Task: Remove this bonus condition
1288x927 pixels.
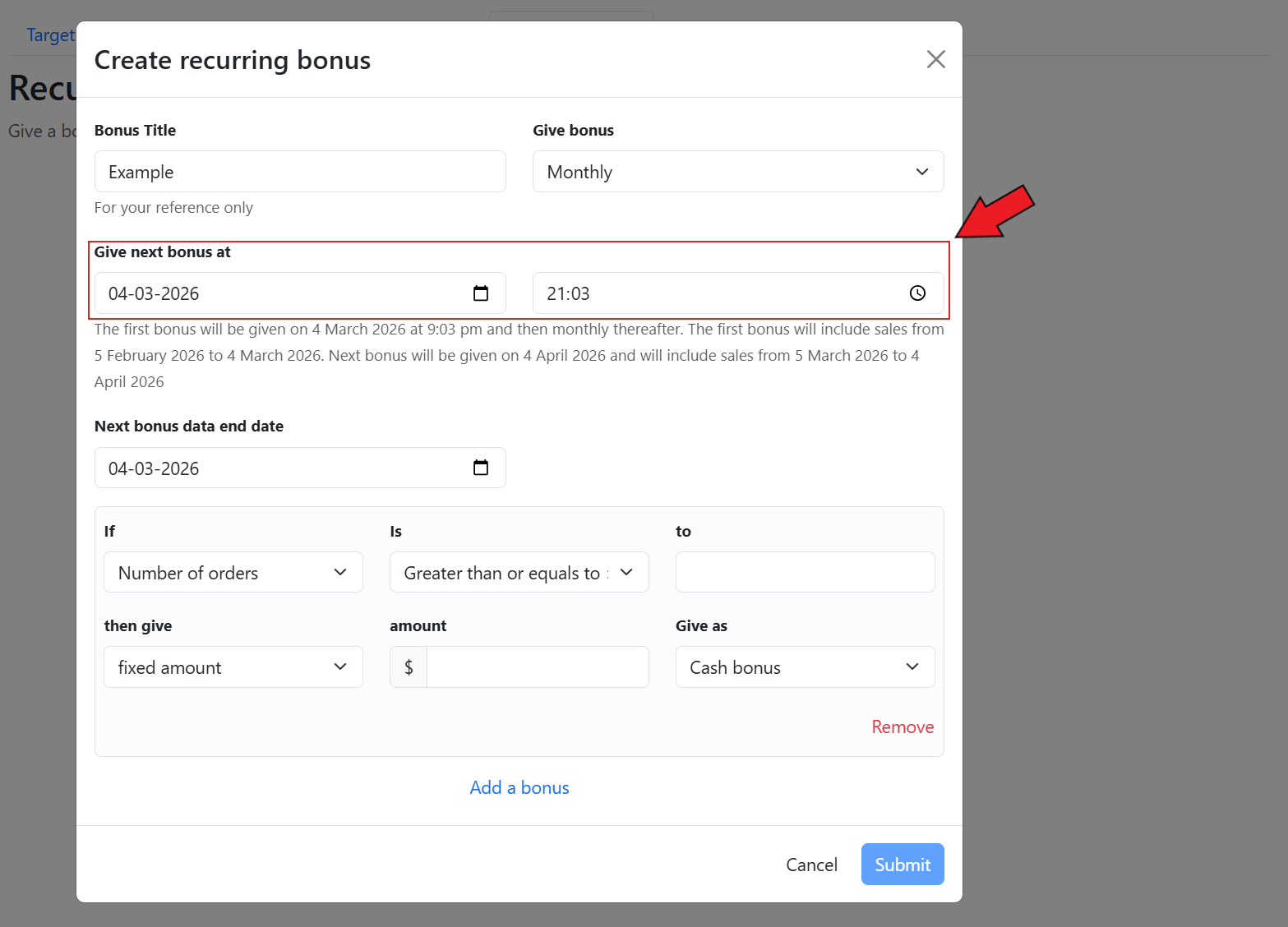Action: coord(902,727)
